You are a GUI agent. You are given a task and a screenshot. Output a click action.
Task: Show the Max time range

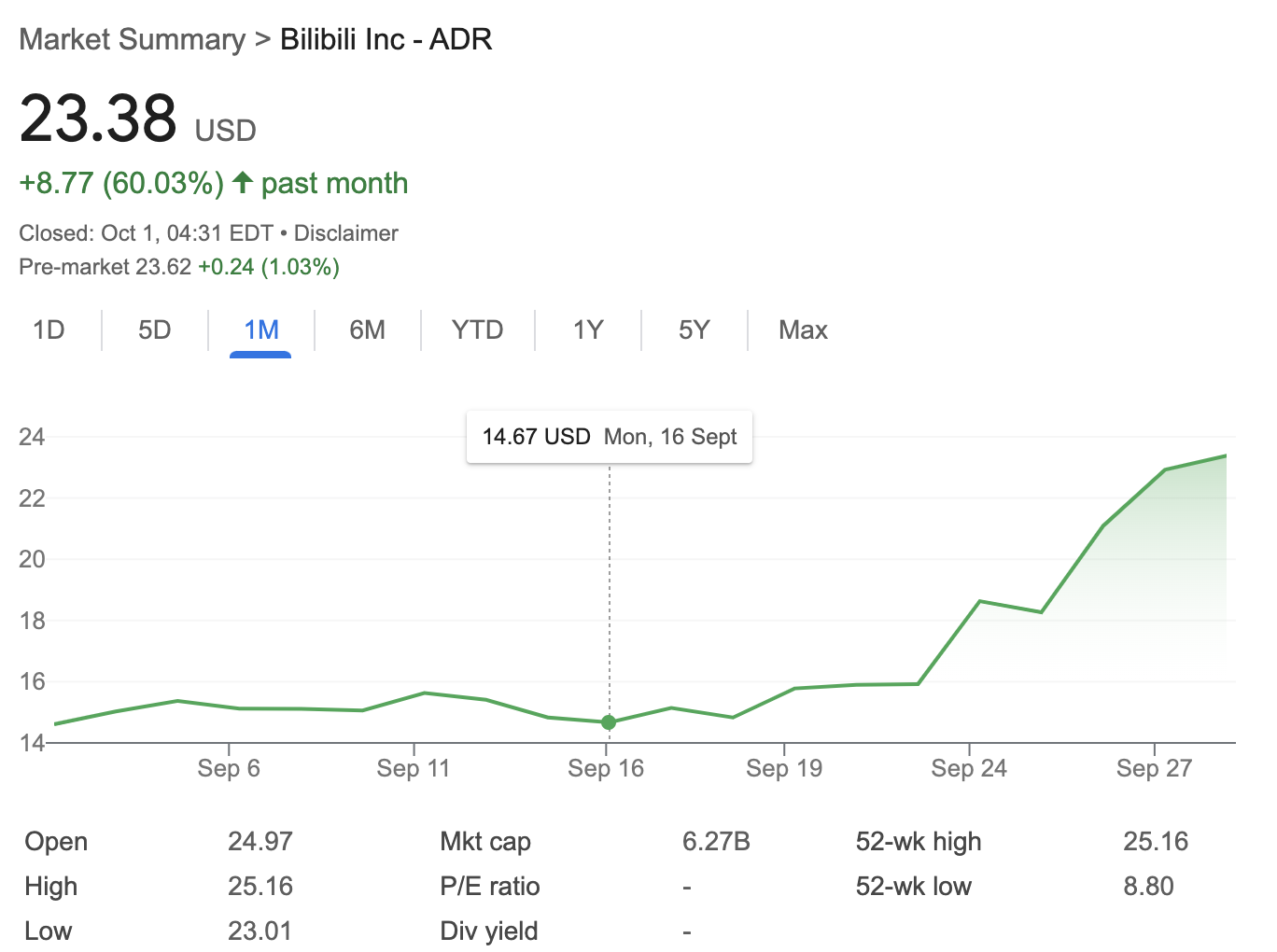point(803,330)
